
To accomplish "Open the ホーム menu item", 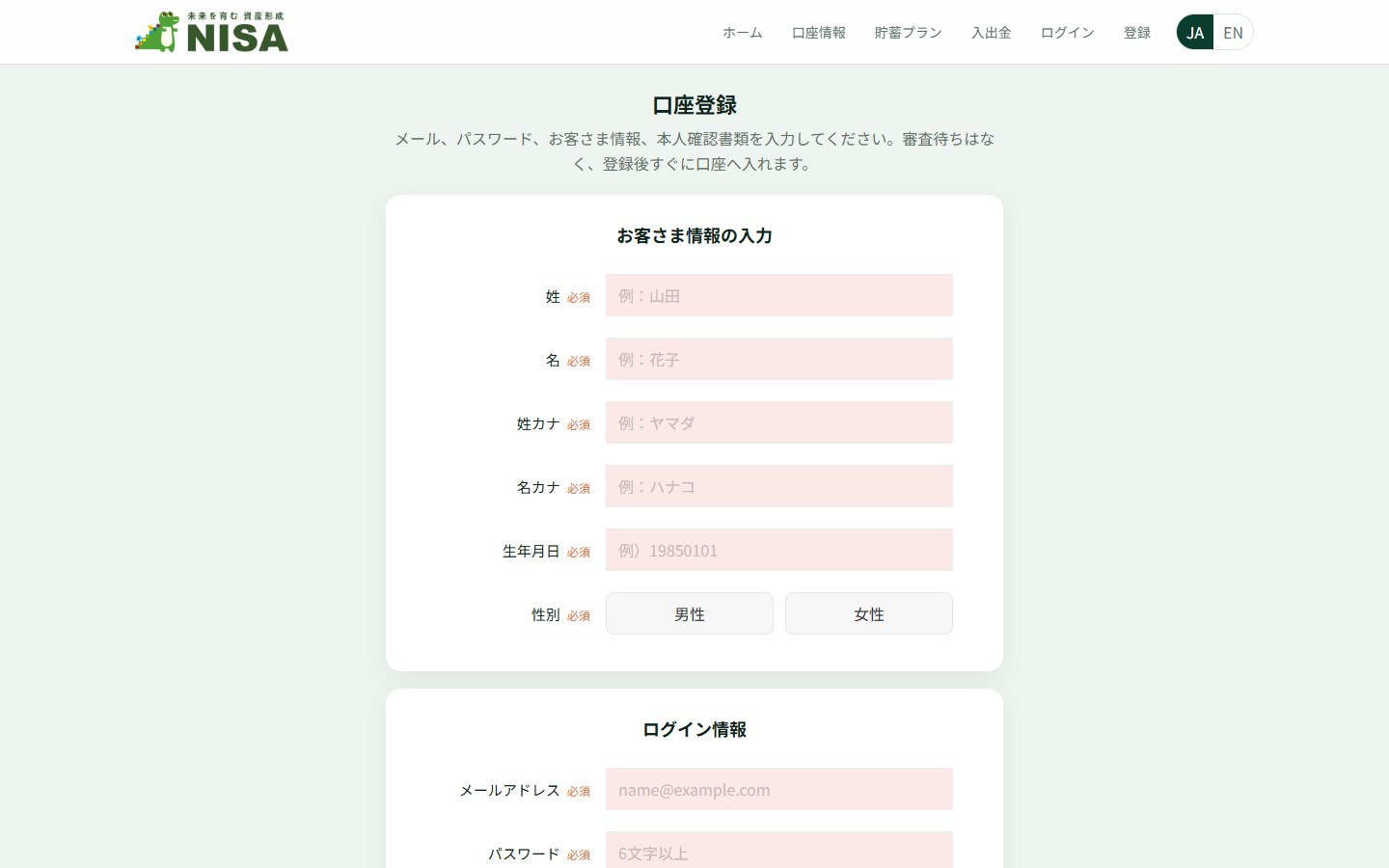I will click(x=743, y=33).
